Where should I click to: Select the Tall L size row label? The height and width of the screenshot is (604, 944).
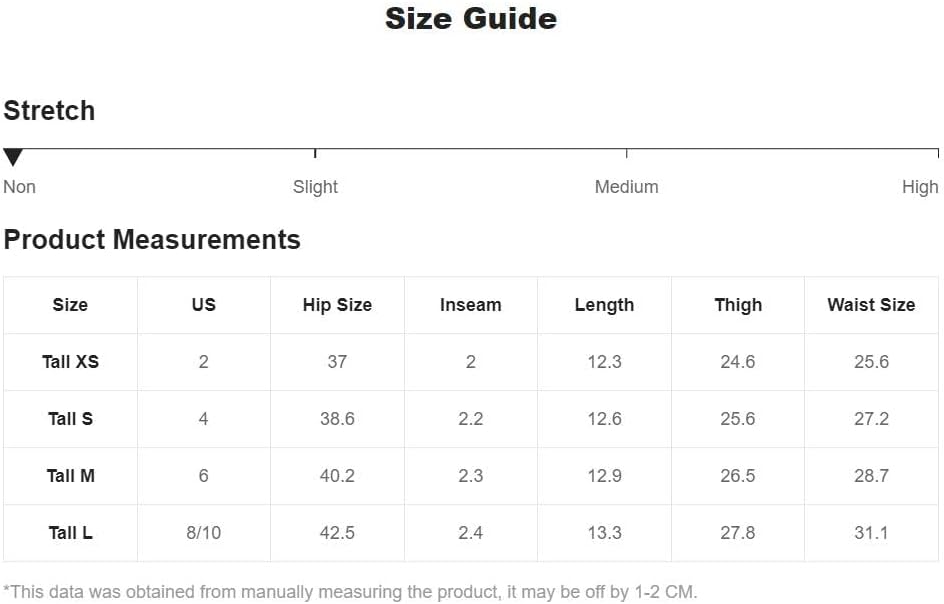coord(70,533)
